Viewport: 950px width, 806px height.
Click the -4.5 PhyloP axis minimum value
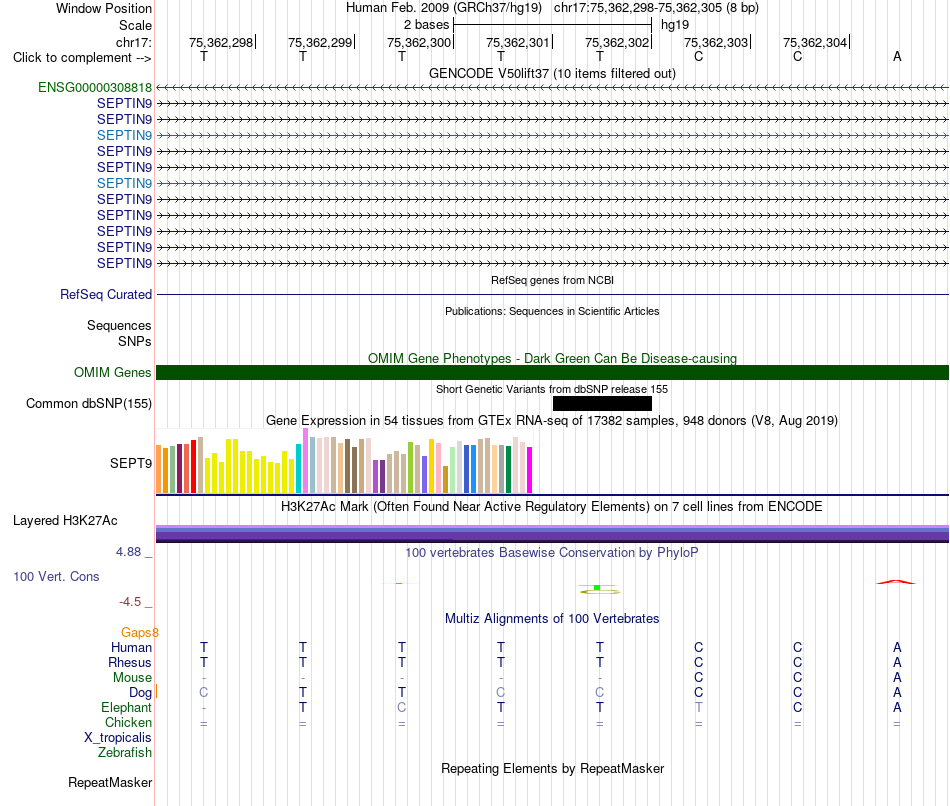coord(130,602)
